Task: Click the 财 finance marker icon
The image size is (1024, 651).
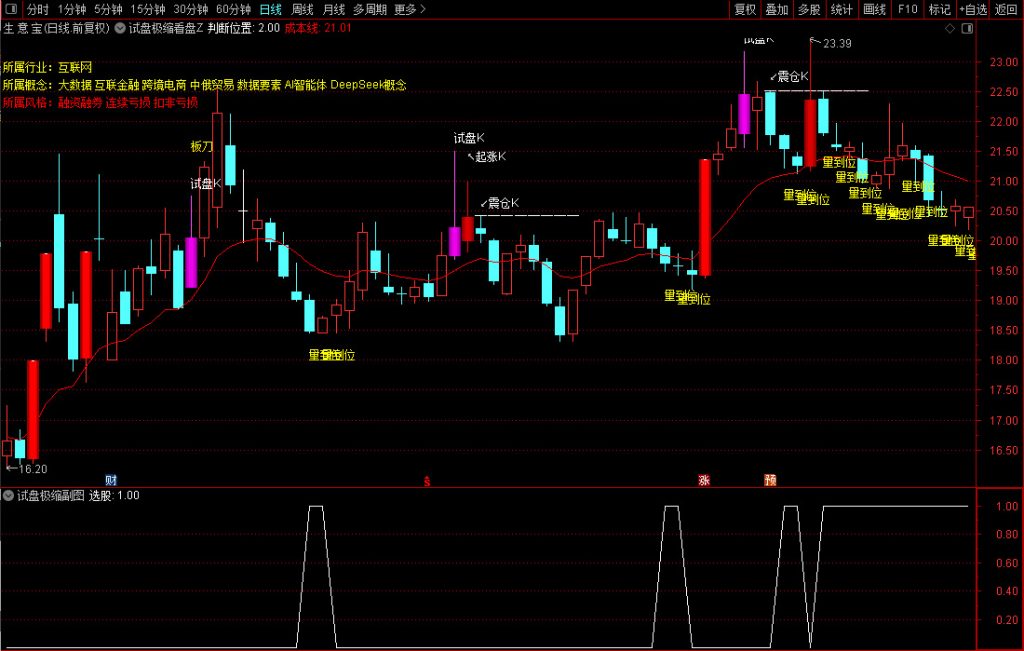Action: (110, 480)
